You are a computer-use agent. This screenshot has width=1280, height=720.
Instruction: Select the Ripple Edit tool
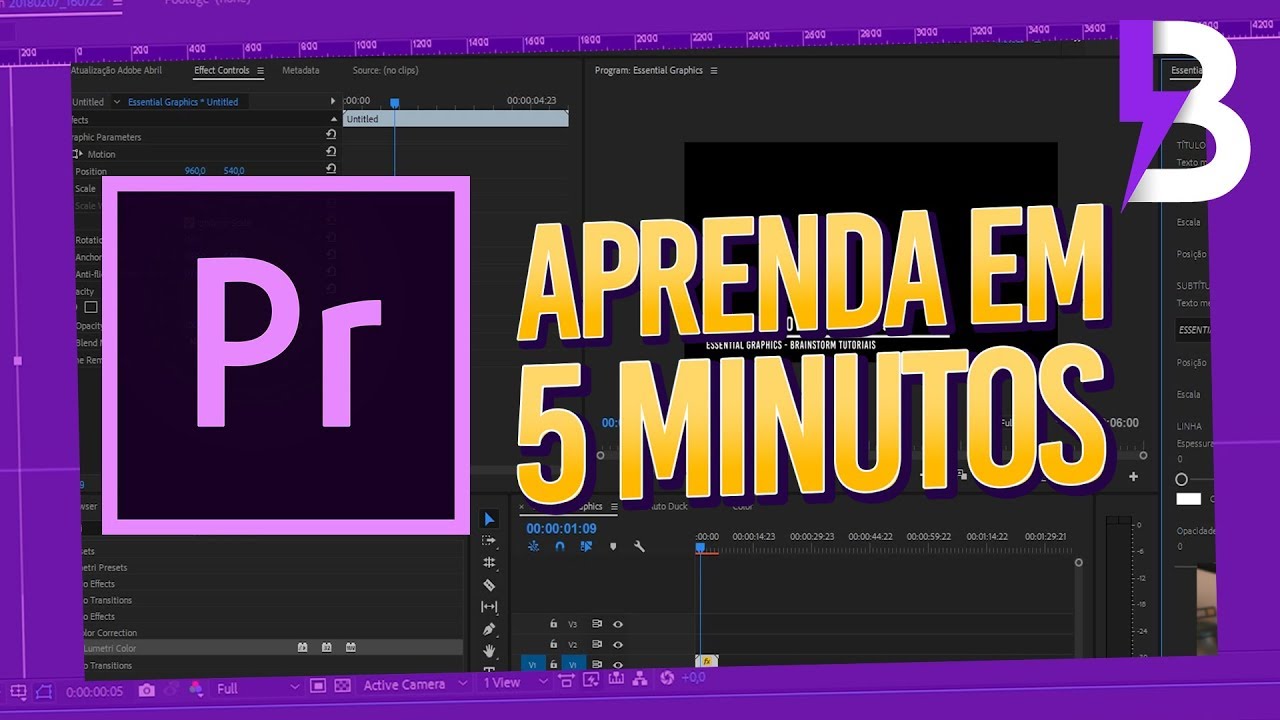(x=489, y=563)
